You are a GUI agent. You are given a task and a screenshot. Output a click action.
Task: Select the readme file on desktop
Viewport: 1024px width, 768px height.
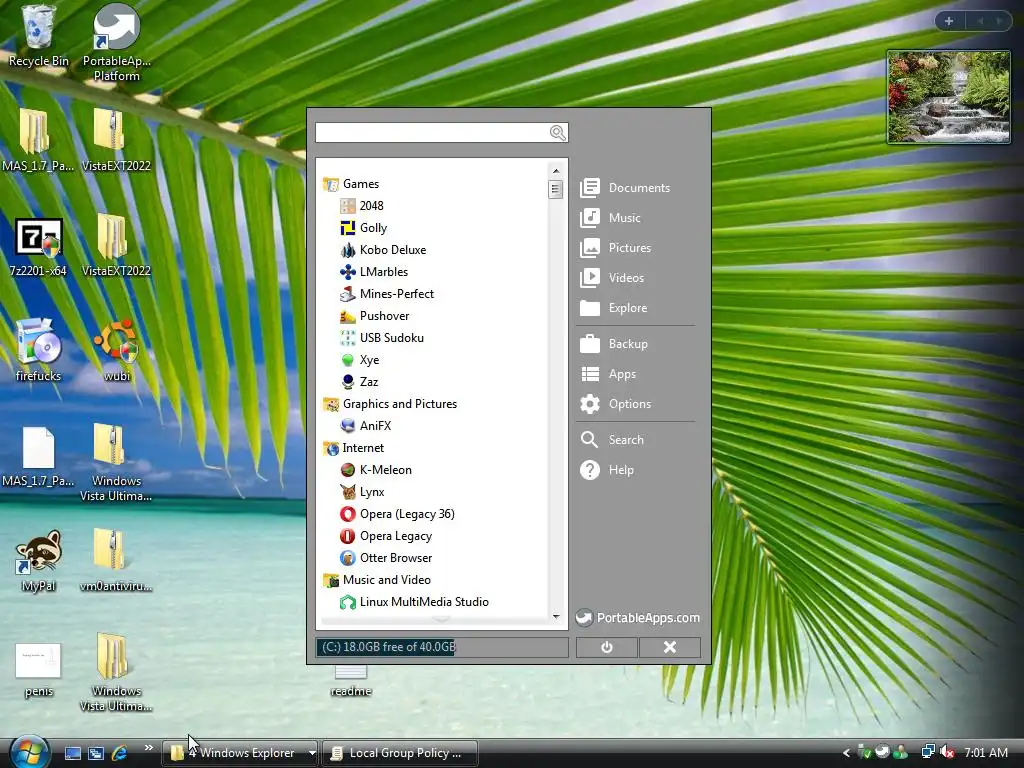coord(351,681)
